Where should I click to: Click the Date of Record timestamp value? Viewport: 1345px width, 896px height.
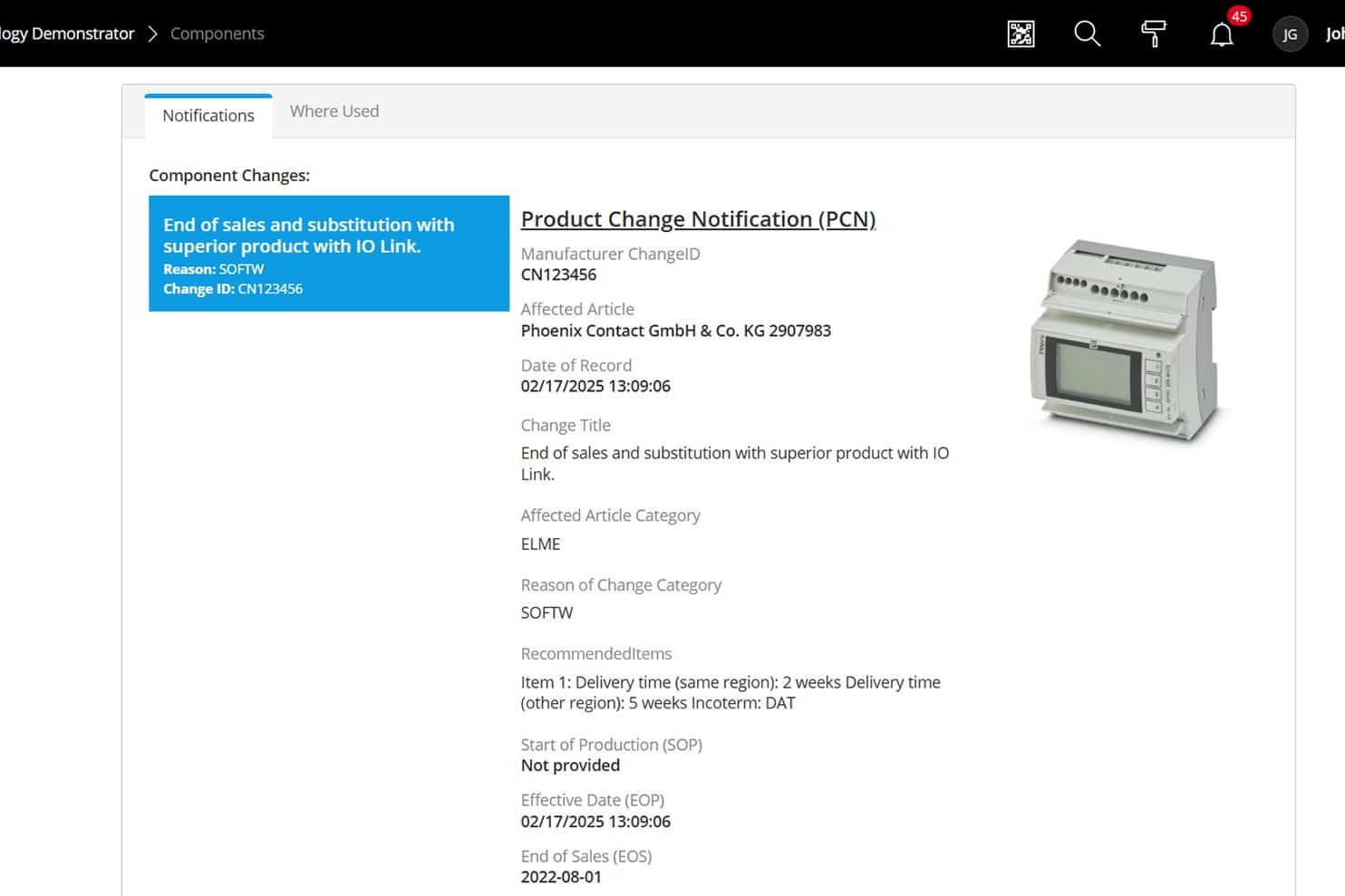(x=595, y=386)
